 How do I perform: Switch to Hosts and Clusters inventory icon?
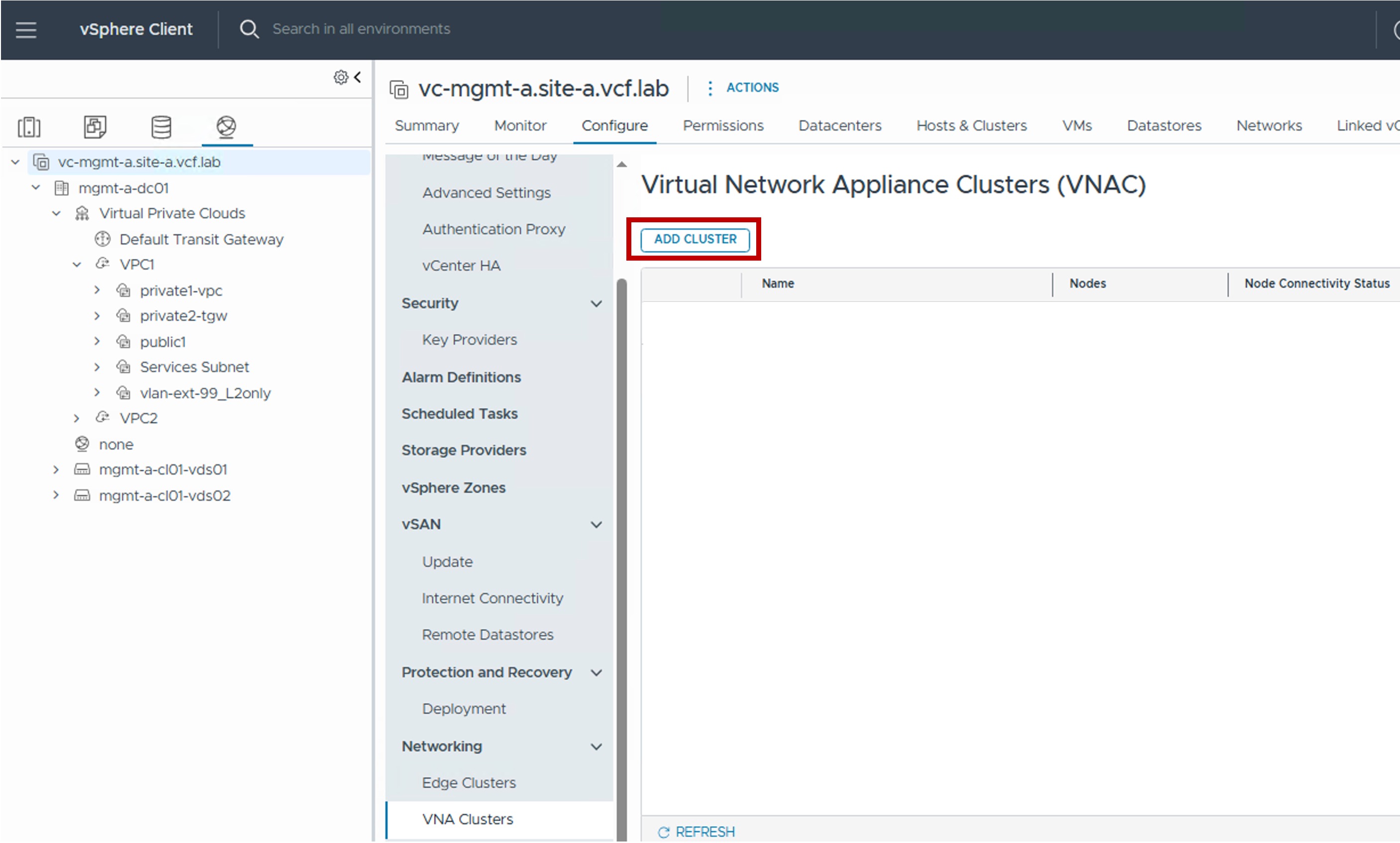tap(29, 127)
